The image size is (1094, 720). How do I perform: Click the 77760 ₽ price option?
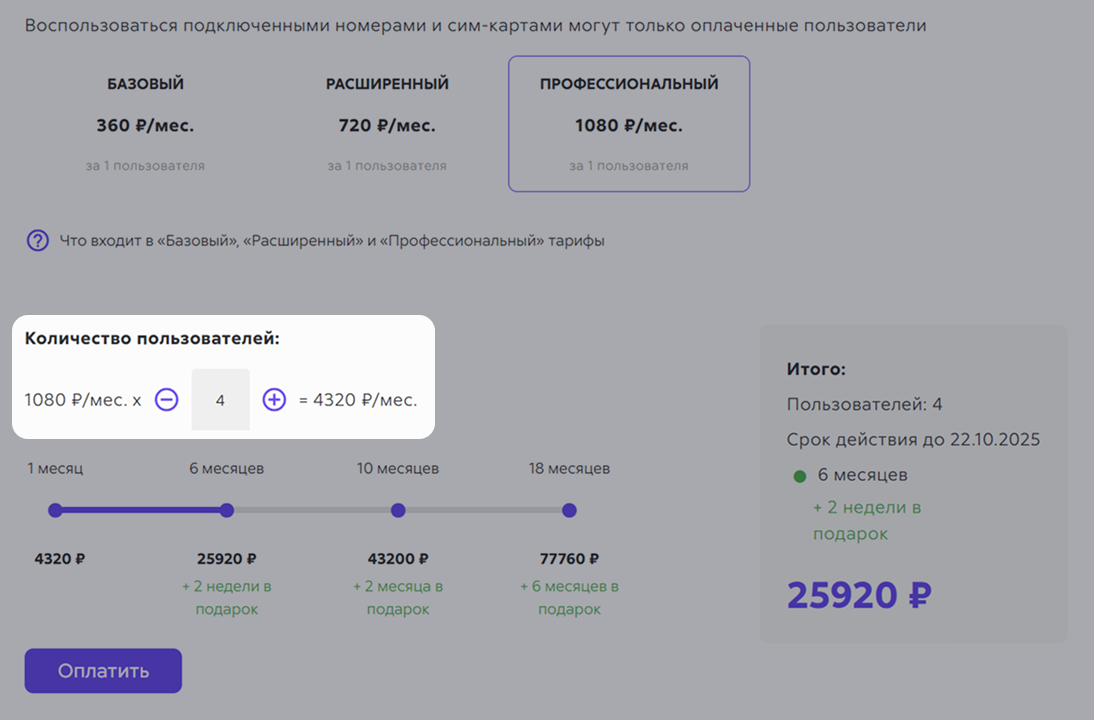click(569, 559)
